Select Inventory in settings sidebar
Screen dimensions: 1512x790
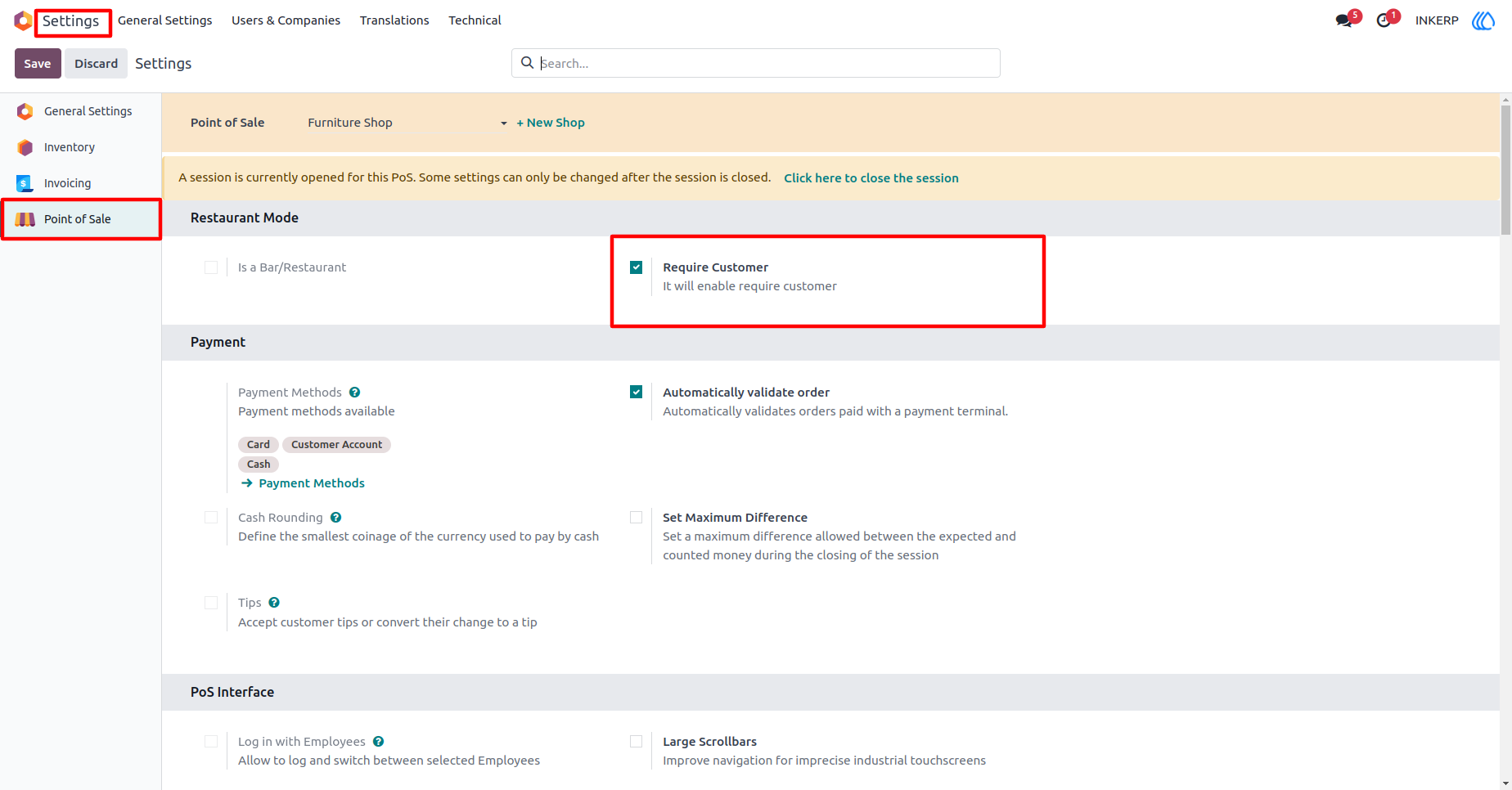click(x=80, y=147)
